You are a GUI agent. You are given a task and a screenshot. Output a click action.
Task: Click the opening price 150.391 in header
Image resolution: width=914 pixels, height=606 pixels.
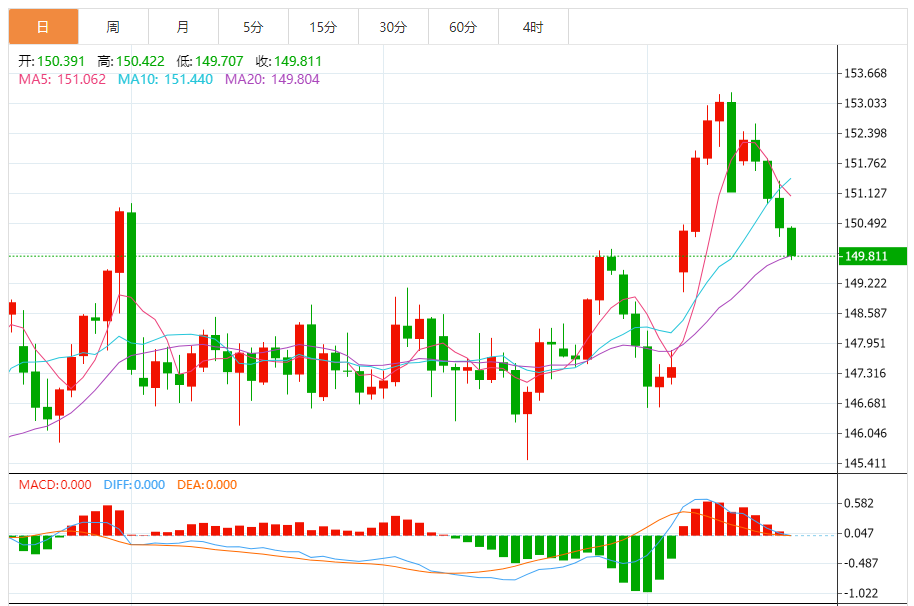54,60
